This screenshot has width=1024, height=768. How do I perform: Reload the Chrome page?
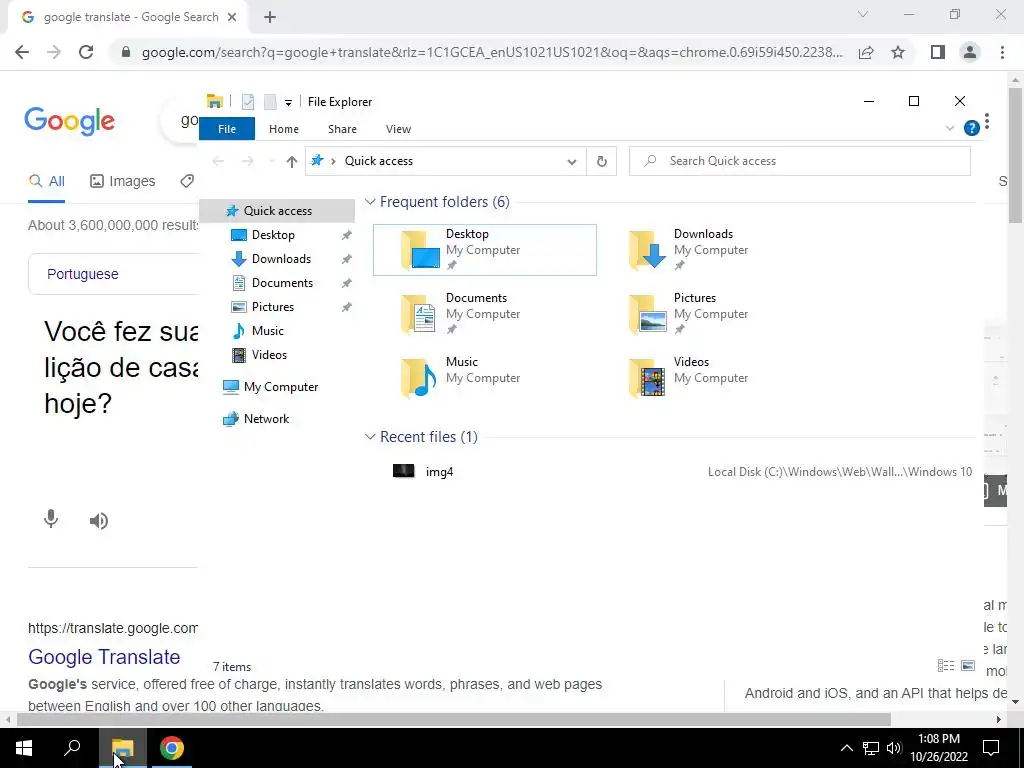click(86, 52)
